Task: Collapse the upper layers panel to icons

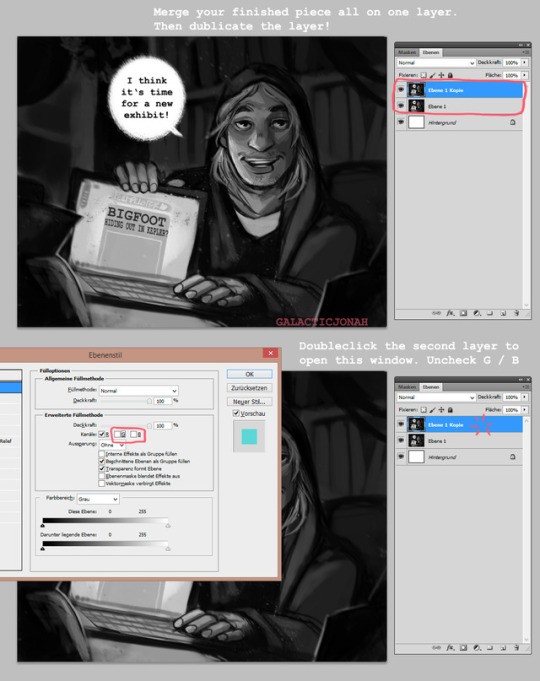Action: pos(520,45)
